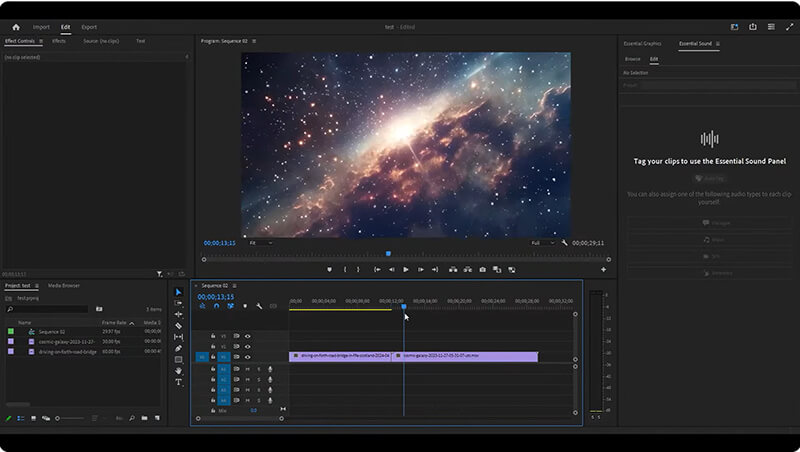Click the Project panel search field
The height and width of the screenshot is (452, 800).
click(47, 309)
